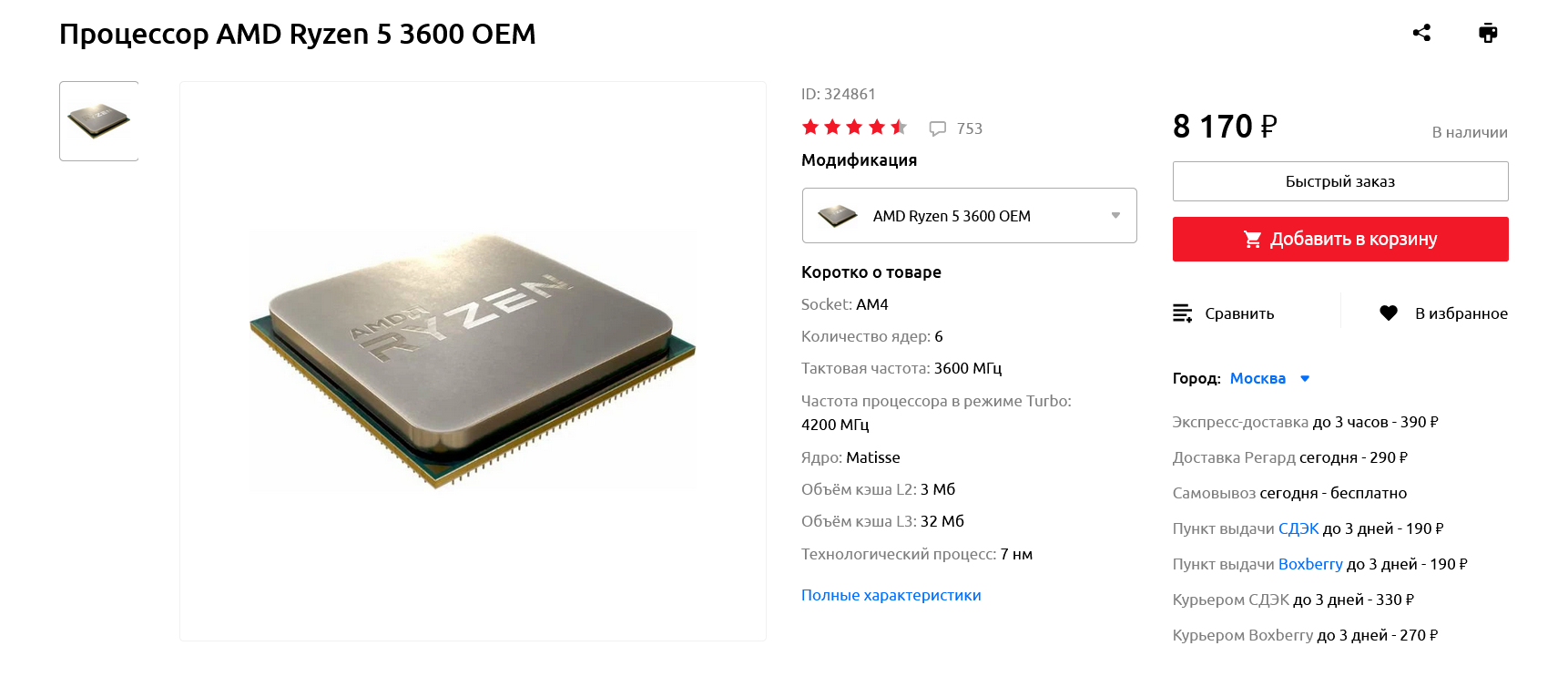Expand the Модификация dropdown arrow
This screenshot has height=687, width=1568.
1115,216
